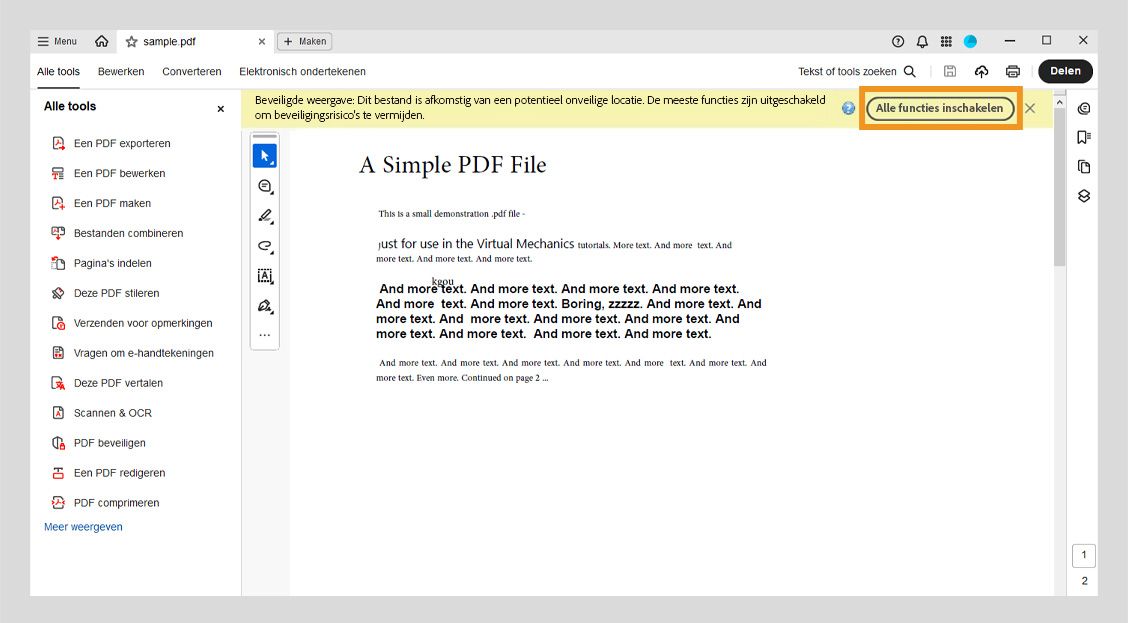The image size is (1128, 623).
Task: Open Scannen & OCR tool
Action: (x=101, y=413)
